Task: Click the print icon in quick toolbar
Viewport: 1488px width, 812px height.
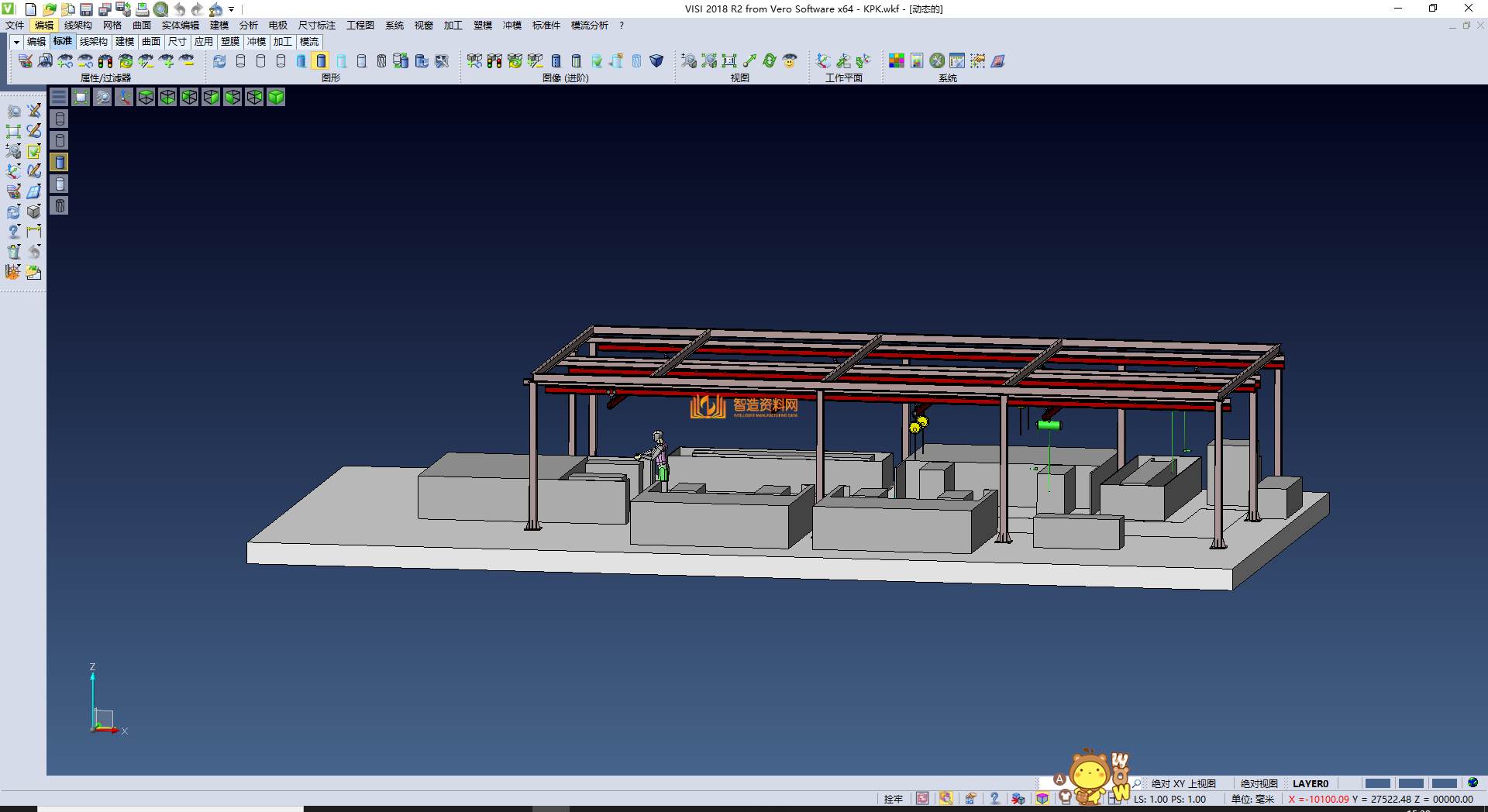Action: tap(142, 9)
